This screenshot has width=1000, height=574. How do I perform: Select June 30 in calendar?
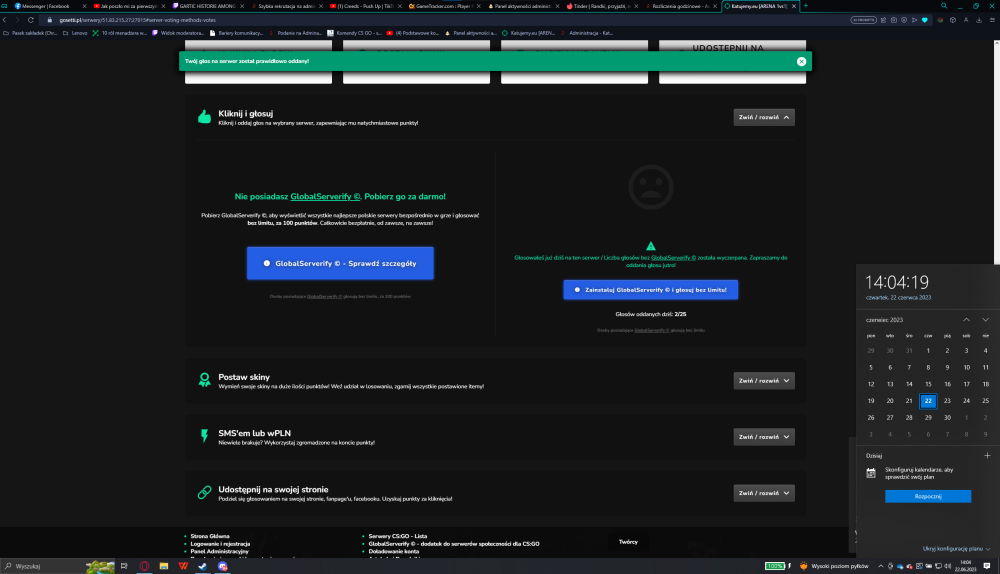tap(947, 417)
